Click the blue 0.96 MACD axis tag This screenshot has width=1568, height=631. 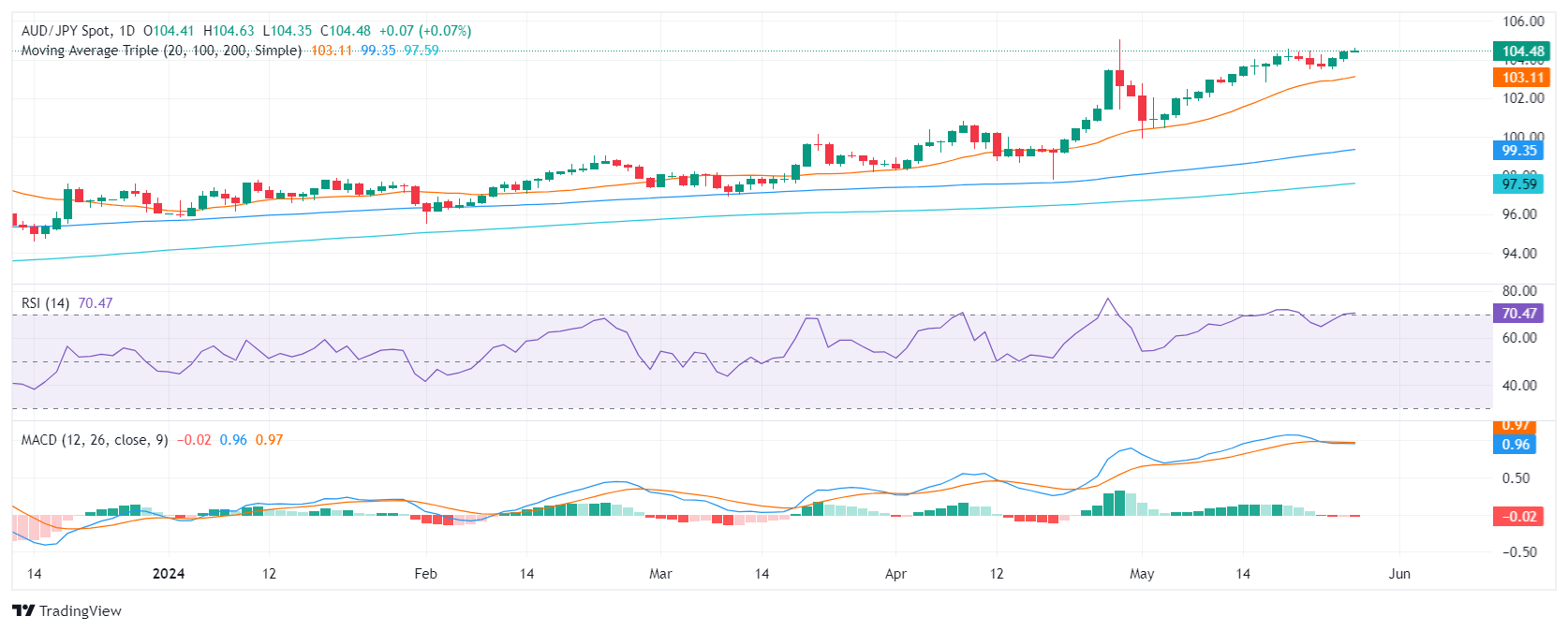[1516, 445]
